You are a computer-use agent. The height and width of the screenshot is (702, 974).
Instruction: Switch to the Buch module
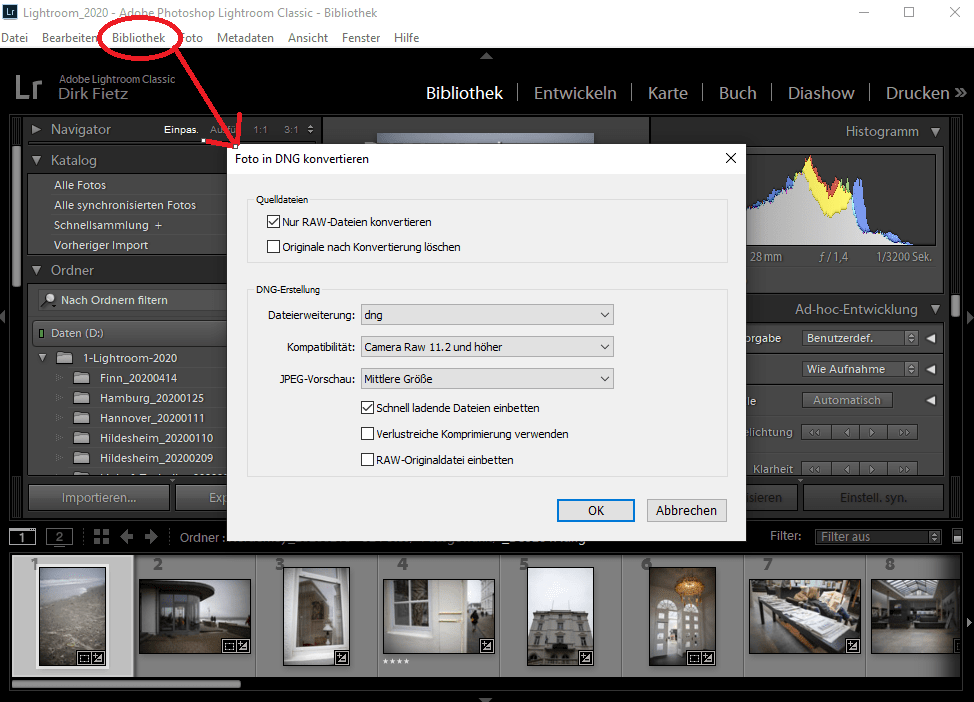pyautogui.click(x=737, y=93)
